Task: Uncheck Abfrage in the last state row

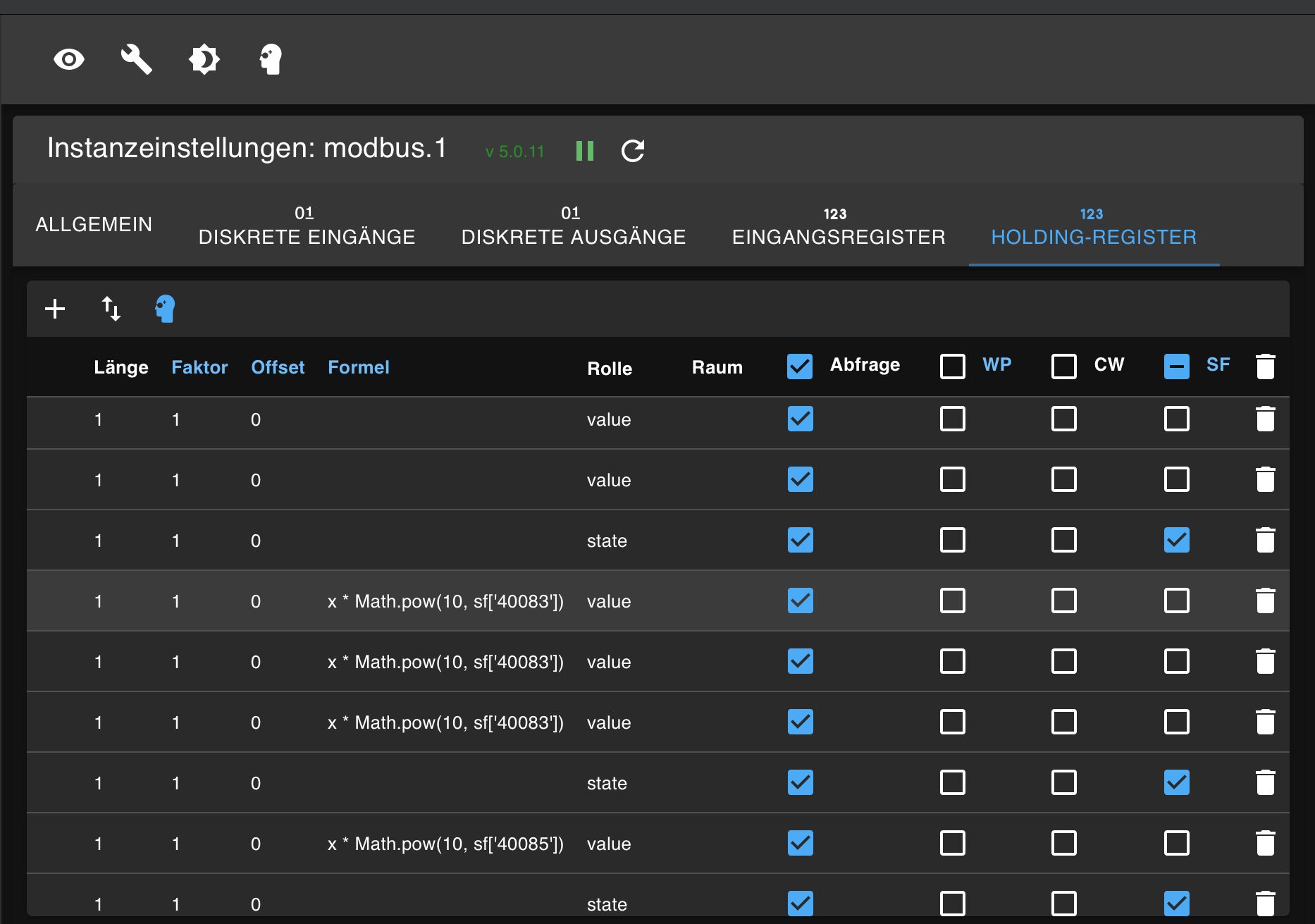Action: coord(800,904)
